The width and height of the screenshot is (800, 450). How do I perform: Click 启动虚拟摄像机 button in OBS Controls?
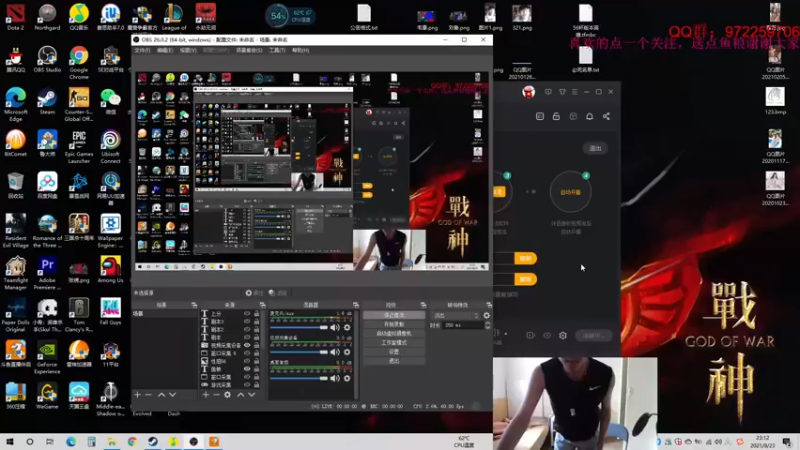pos(394,333)
